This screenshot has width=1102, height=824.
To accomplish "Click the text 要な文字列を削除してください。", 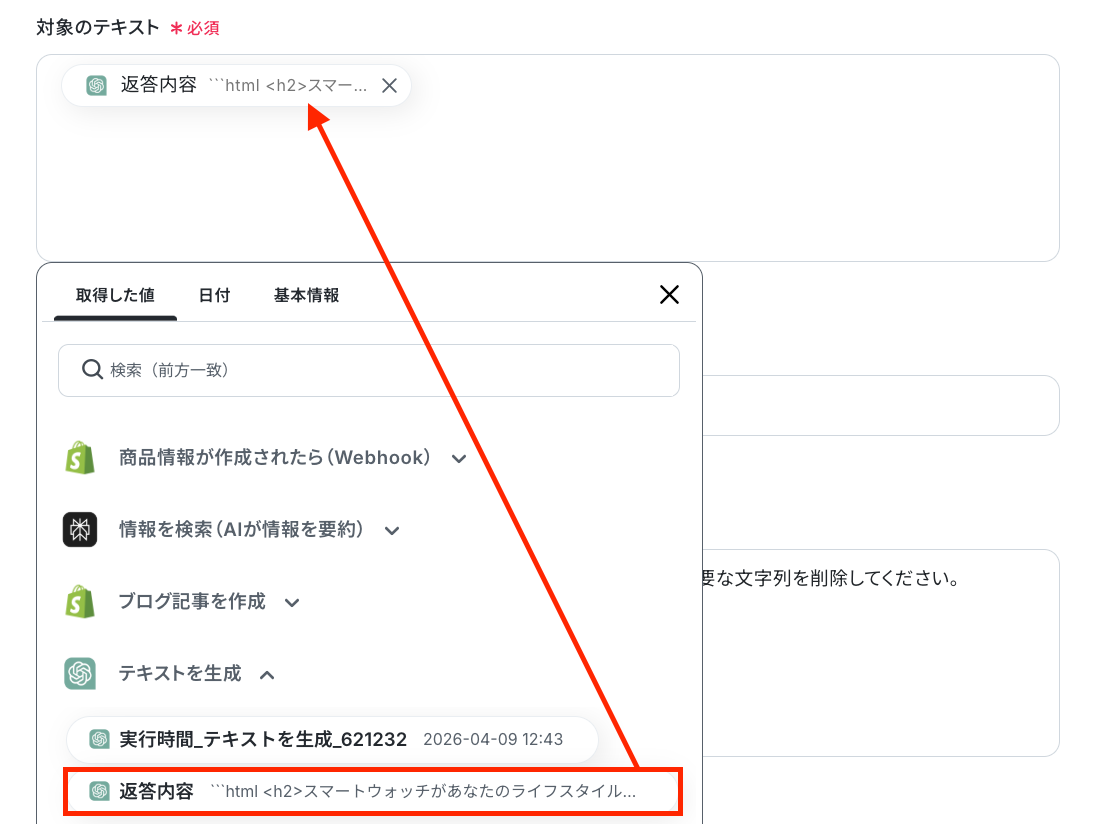I will (829, 579).
